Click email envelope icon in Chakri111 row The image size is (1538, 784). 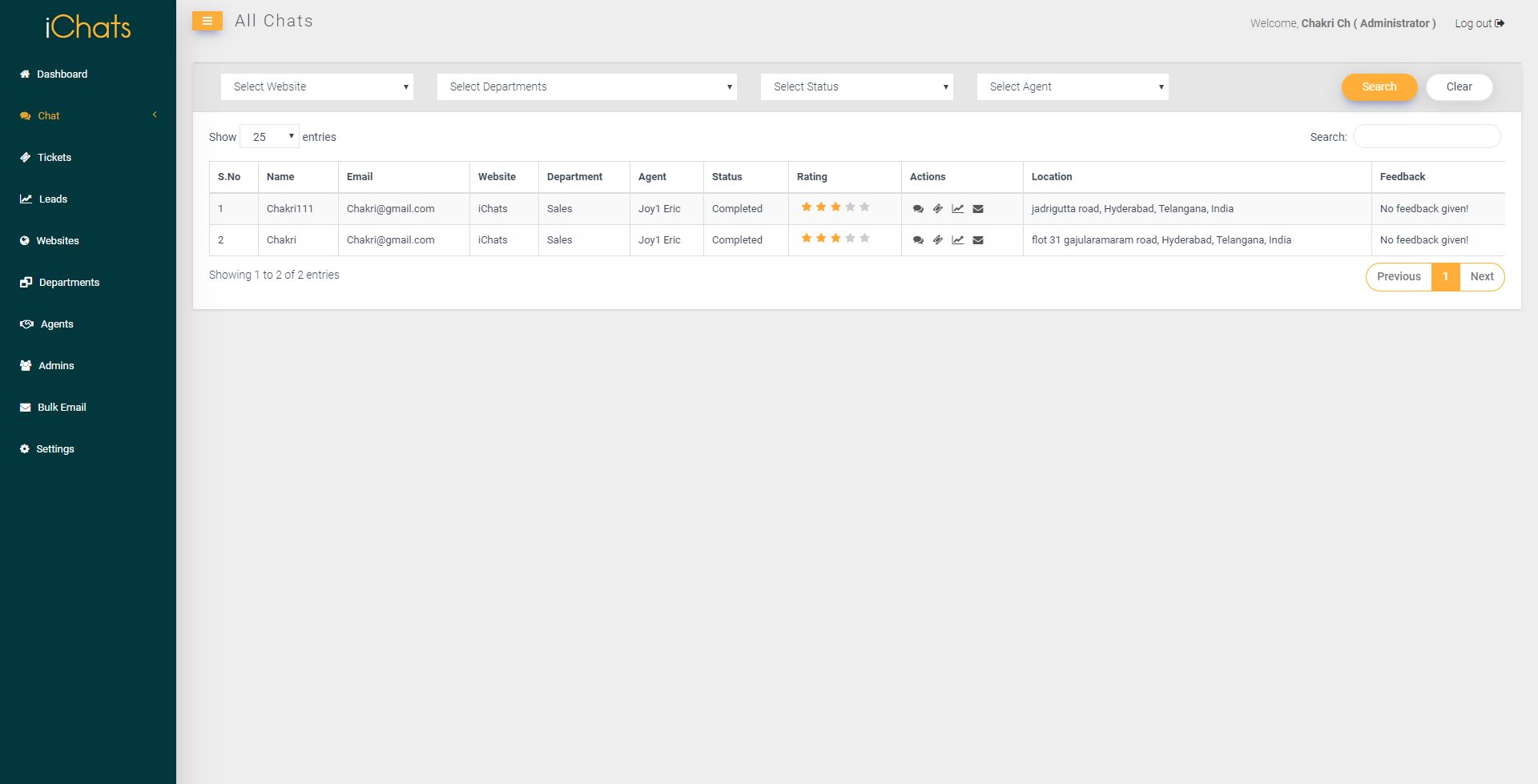point(978,209)
